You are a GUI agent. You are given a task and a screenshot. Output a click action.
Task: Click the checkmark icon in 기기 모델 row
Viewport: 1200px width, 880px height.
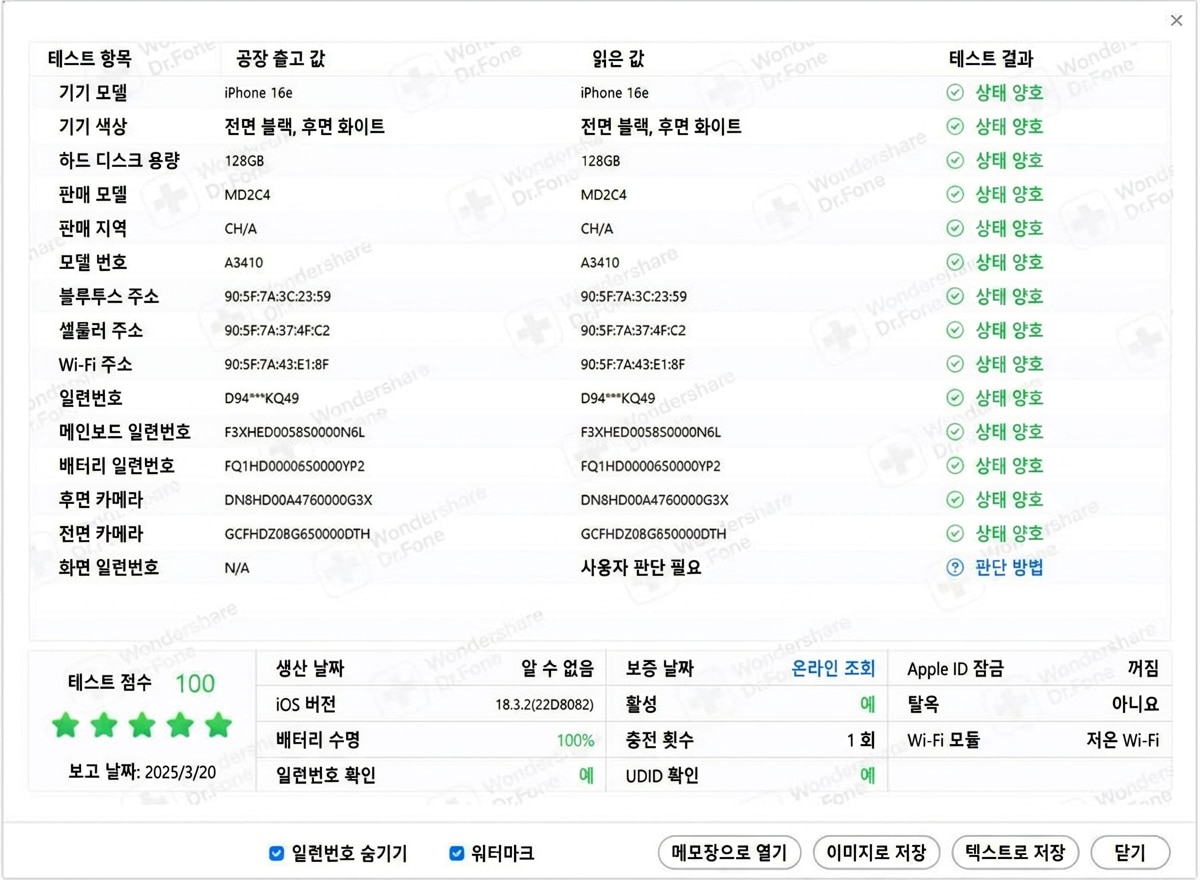pos(955,93)
